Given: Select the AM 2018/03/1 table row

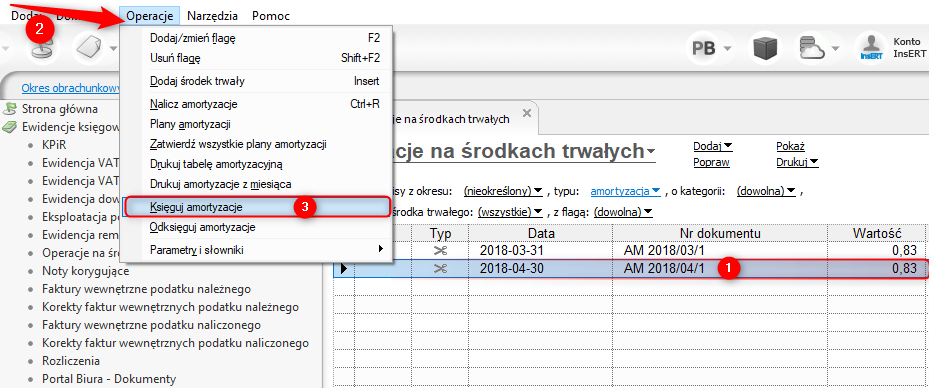Looking at the screenshot, I should tap(629, 250).
